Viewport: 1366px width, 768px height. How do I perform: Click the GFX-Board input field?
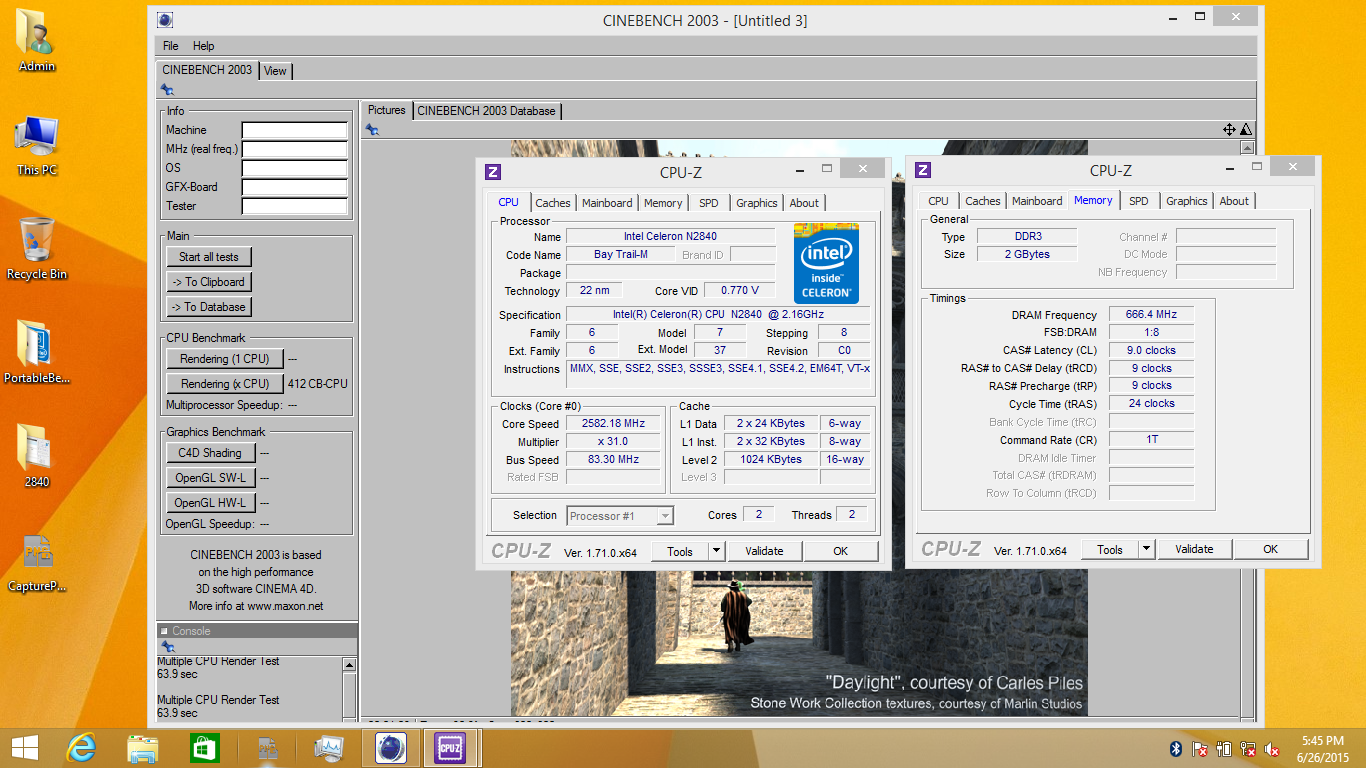point(295,187)
